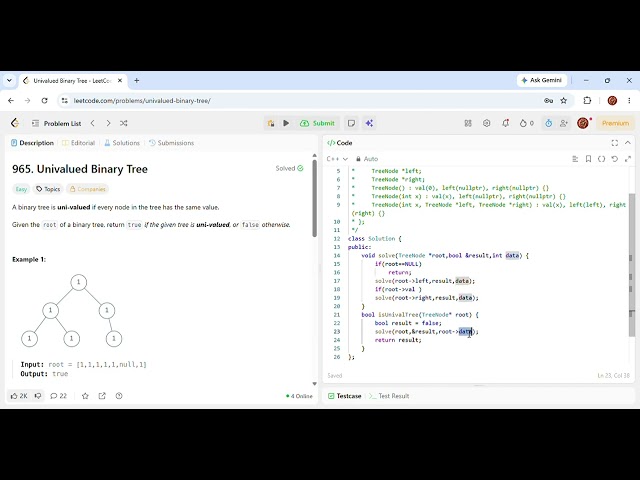The width and height of the screenshot is (640, 480).
Task: Click the Solved status indicator
Action: 289,168
